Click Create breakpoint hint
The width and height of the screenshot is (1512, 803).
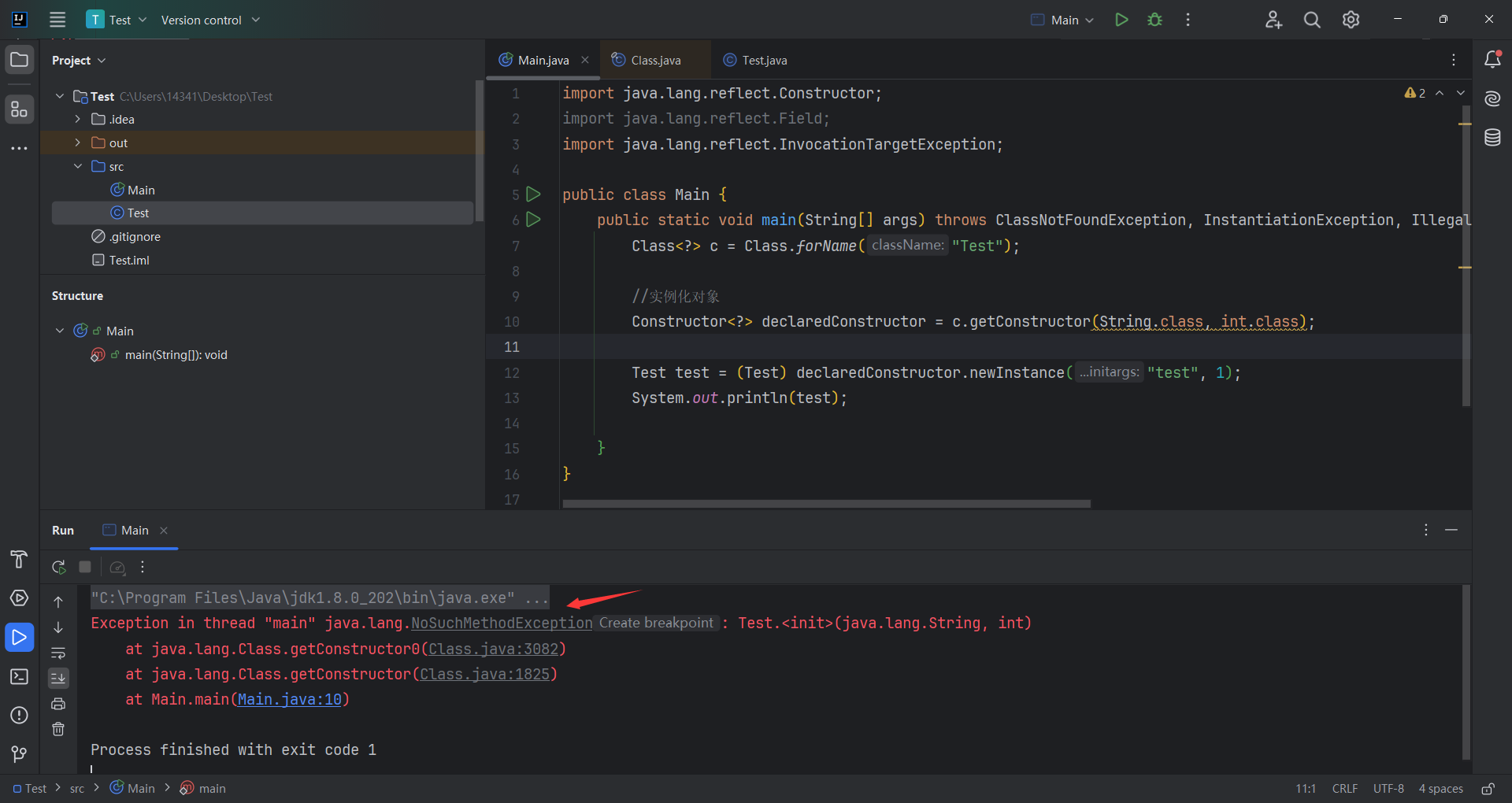coord(656,623)
